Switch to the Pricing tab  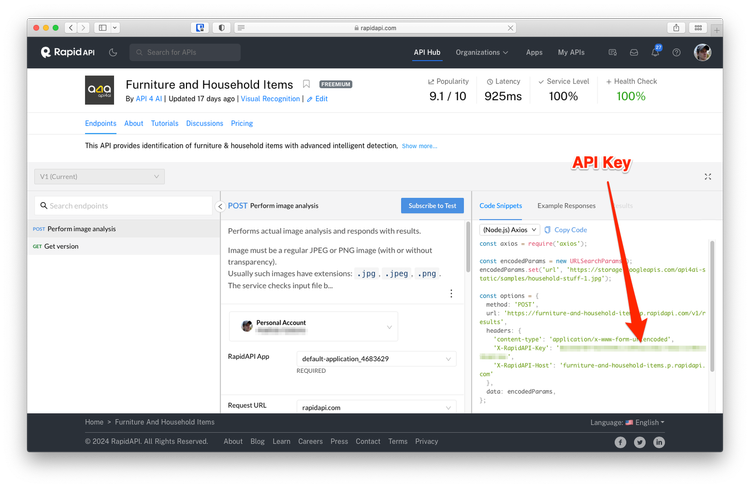tap(242, 123)
